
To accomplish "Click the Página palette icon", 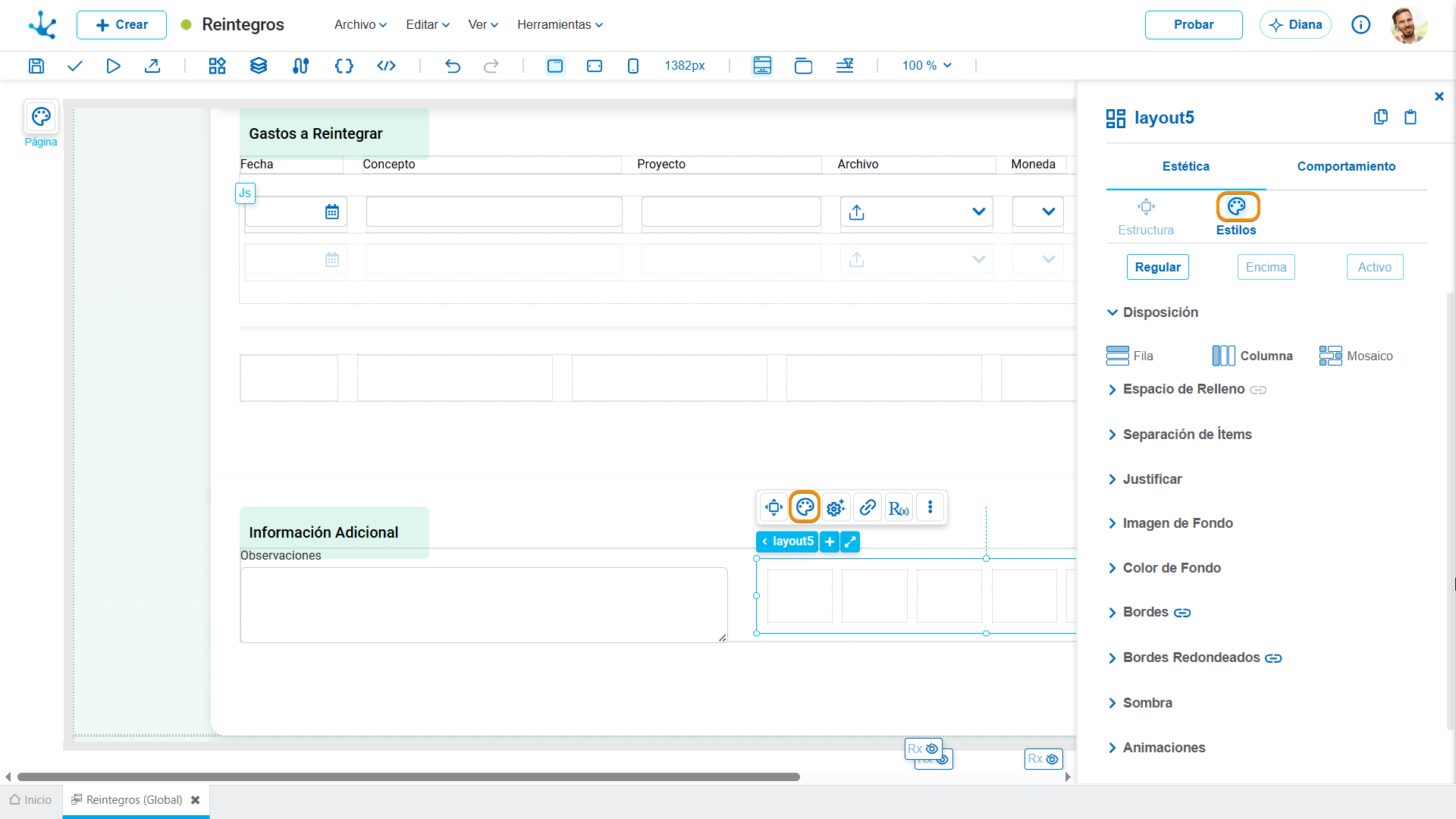I will pos(41,117).
